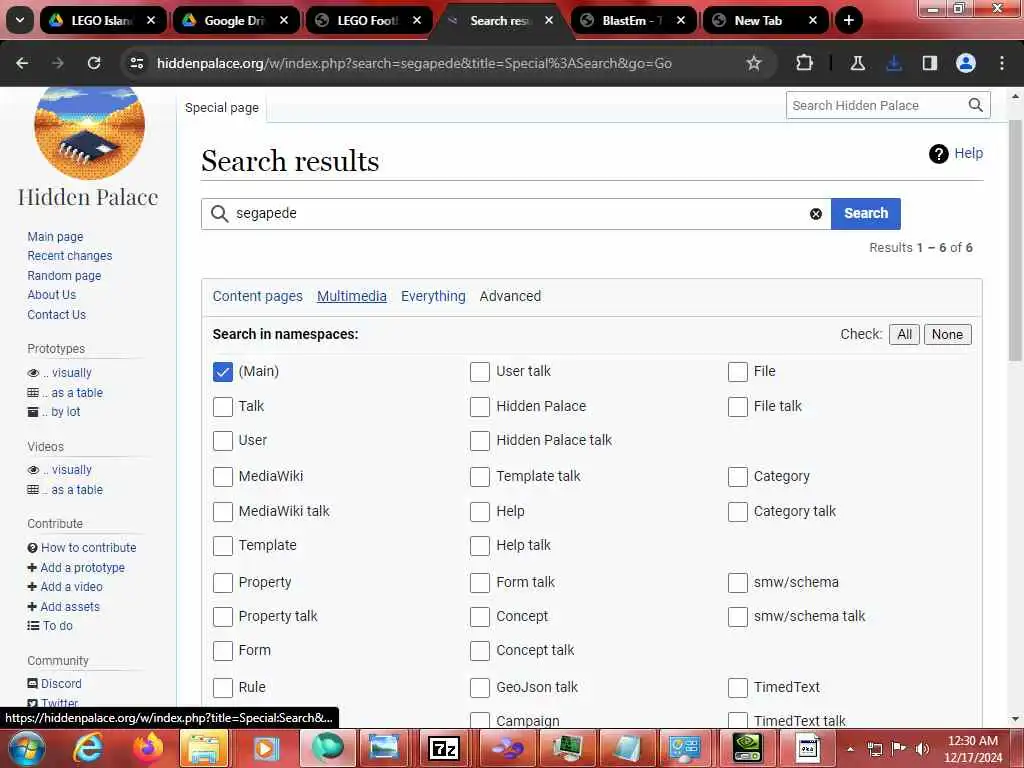Click the browser back arrow

(22, 63)
